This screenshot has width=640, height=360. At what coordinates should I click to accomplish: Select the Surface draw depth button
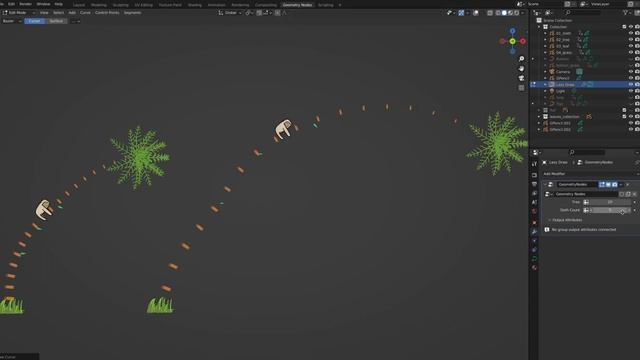56,21
